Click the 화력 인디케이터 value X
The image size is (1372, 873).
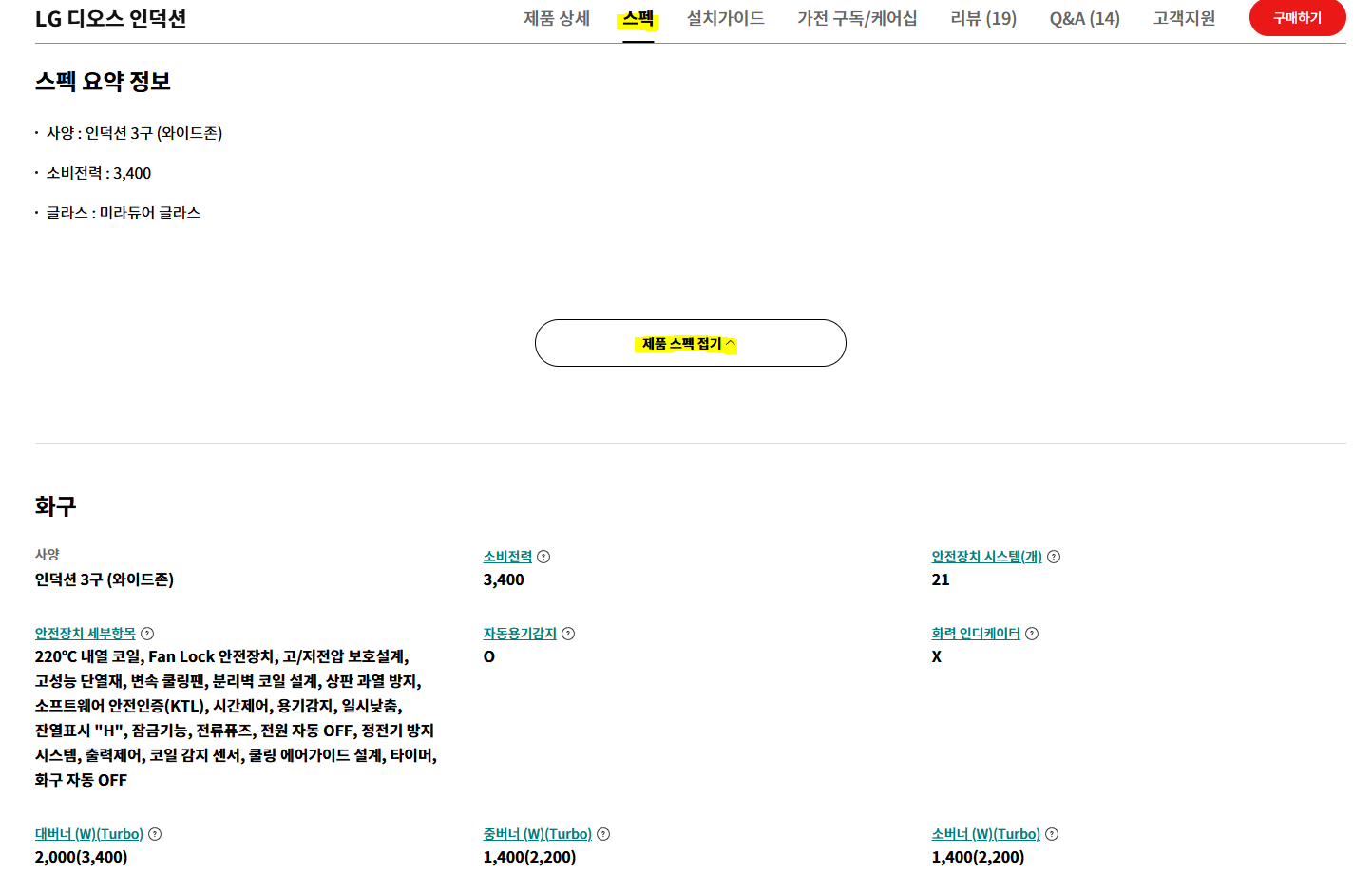[937, 656]
